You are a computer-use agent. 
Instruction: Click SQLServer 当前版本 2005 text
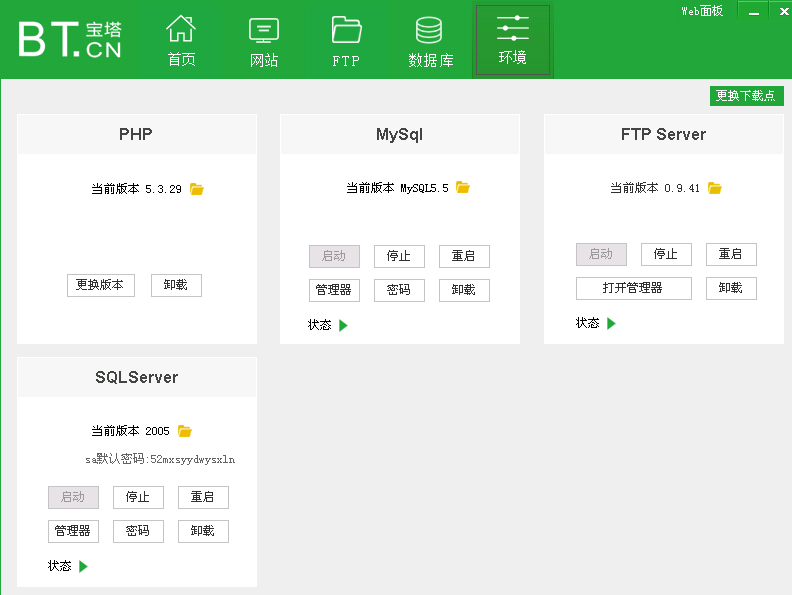pyautogui.click(x=130, y=431)
